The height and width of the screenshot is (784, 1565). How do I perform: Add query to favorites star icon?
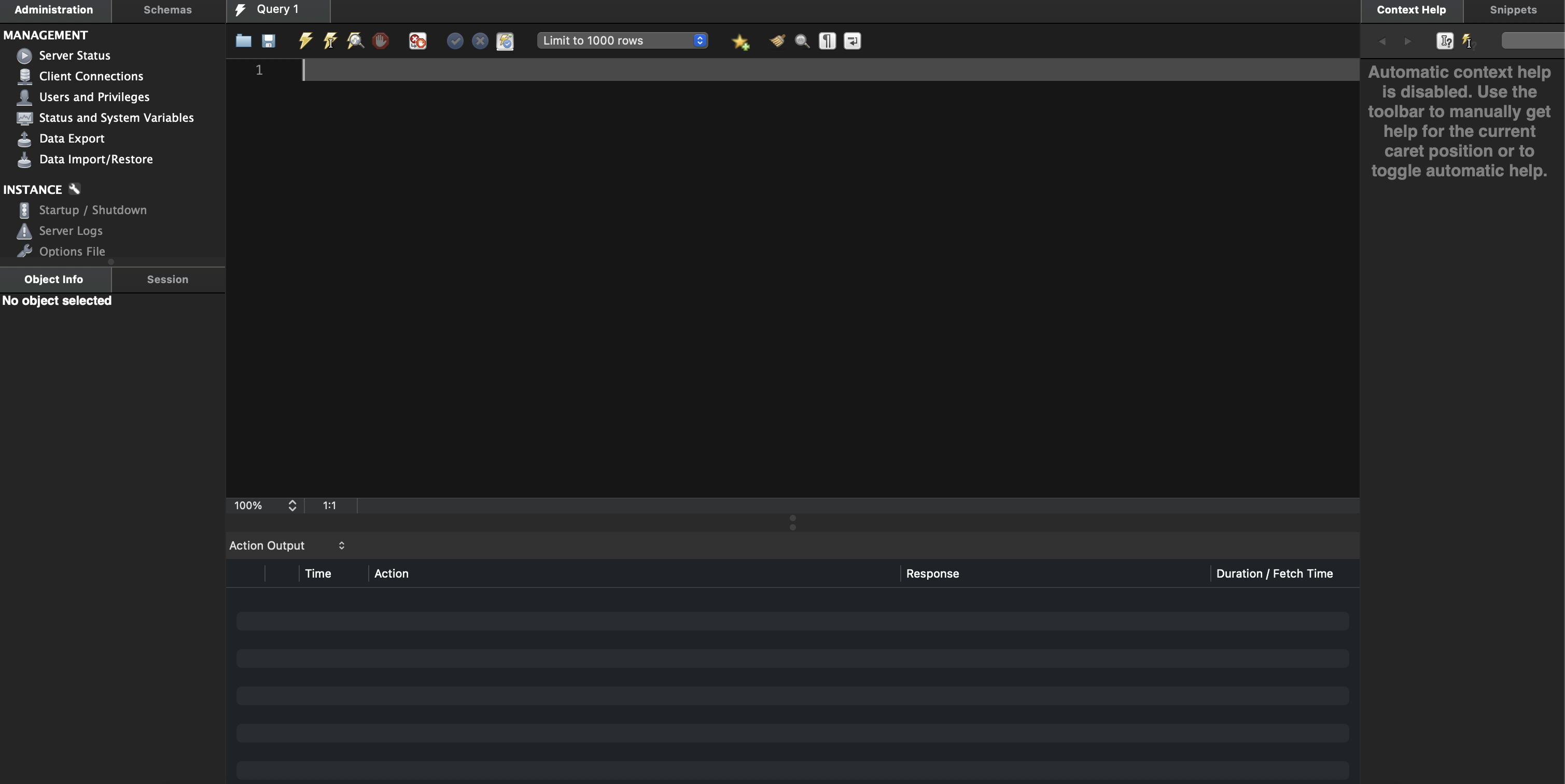(740, 40)
